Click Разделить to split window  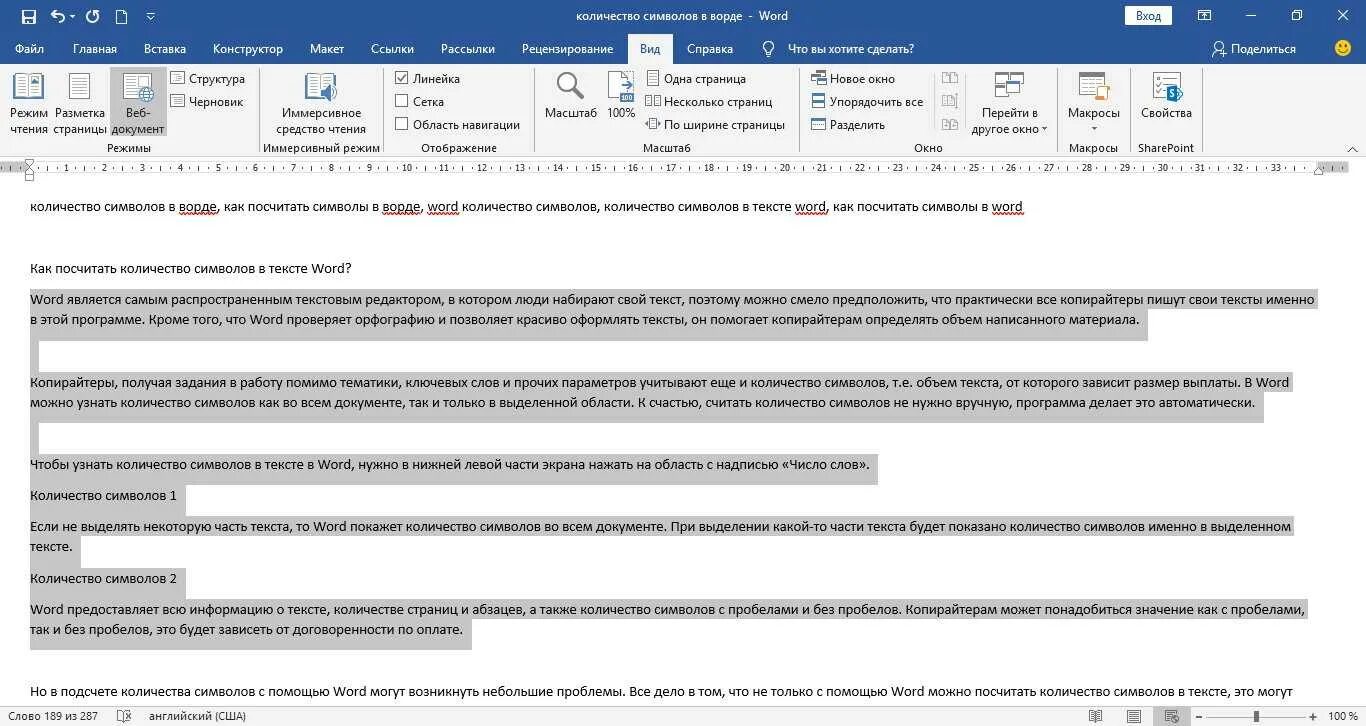tap(848, 124)
